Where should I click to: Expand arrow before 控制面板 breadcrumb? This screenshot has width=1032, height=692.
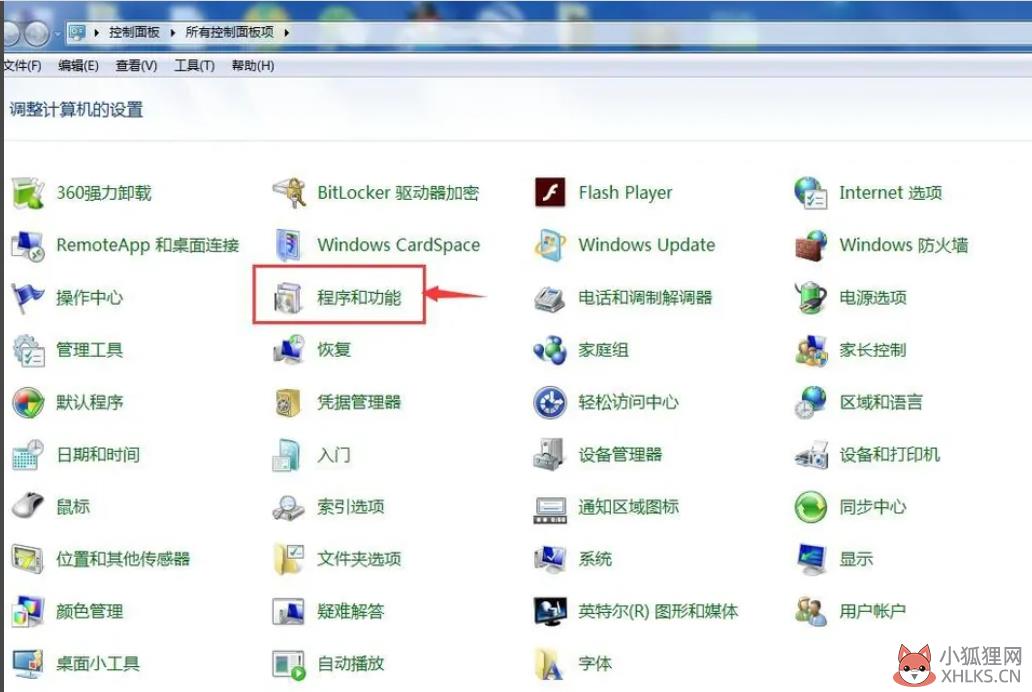[96, 32]
